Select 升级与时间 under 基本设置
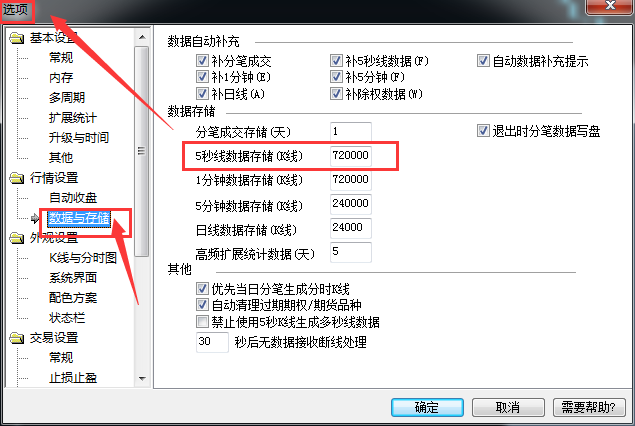 (x=79, y=138)
